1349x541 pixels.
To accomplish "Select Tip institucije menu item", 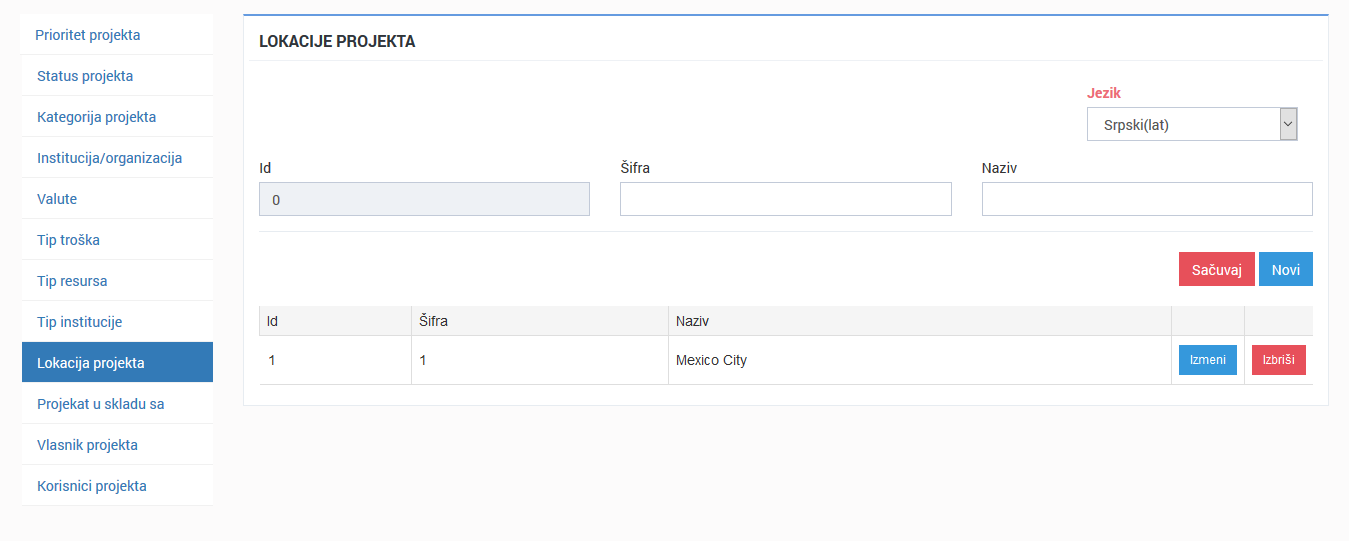I will [x=79, y=322].
